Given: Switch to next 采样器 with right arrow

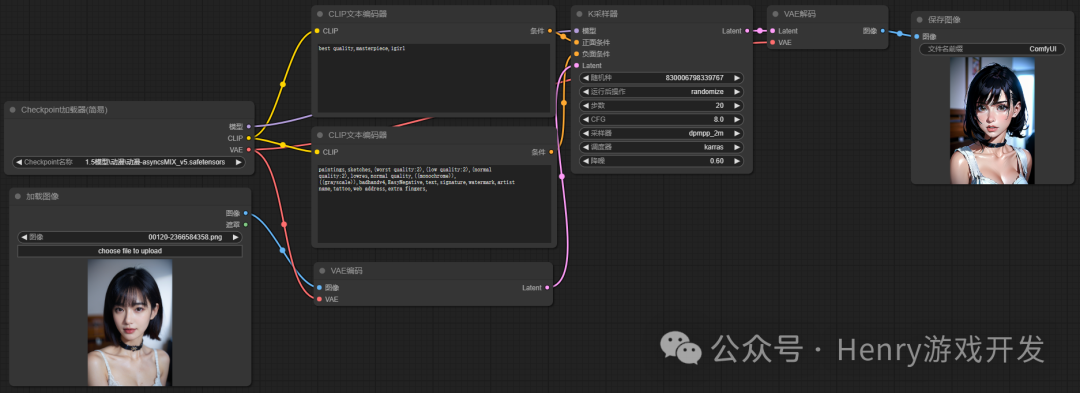Looking at the screenshot, I should 738,134.
